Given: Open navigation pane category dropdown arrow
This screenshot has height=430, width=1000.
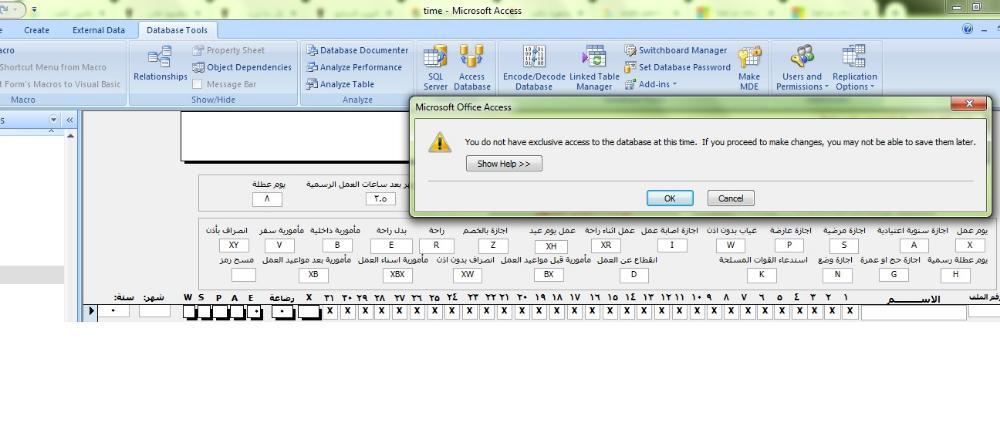Looking at the screenshot, I should coord(54,119).
